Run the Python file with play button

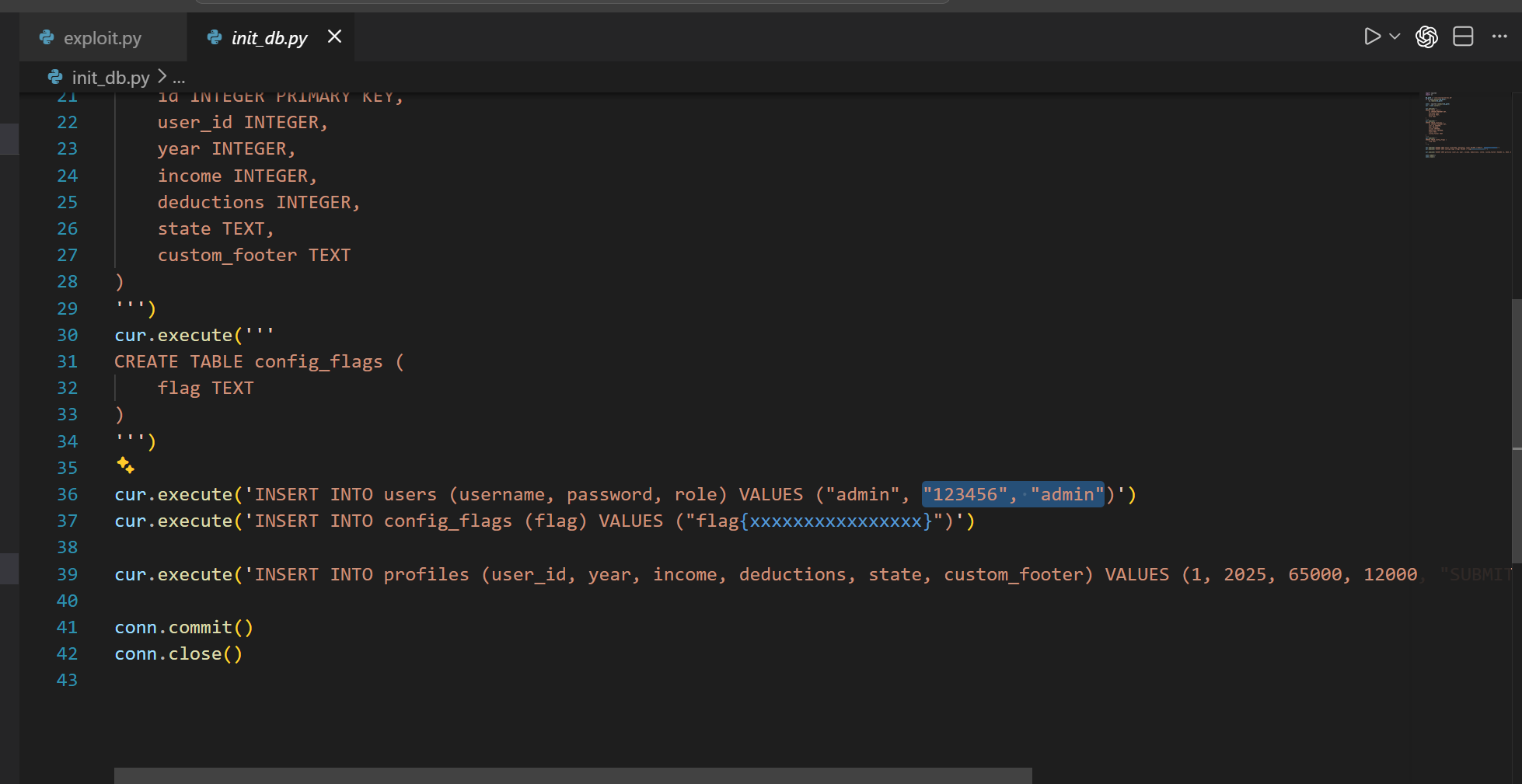click(1372, 37)
